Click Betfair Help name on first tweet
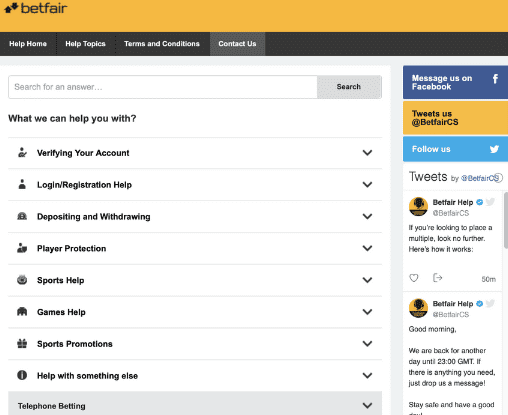This screenshot has height=415, width=508. click(453, 202)
